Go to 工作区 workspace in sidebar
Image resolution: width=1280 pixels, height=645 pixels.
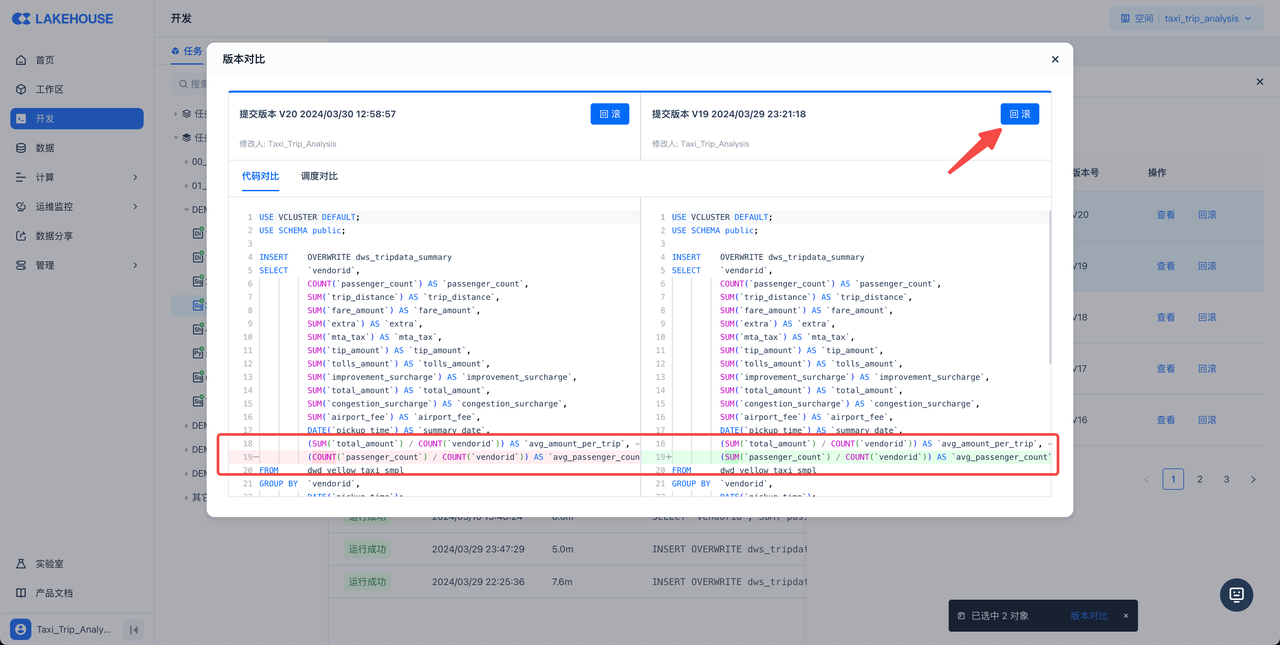click(x=49, y=89)
